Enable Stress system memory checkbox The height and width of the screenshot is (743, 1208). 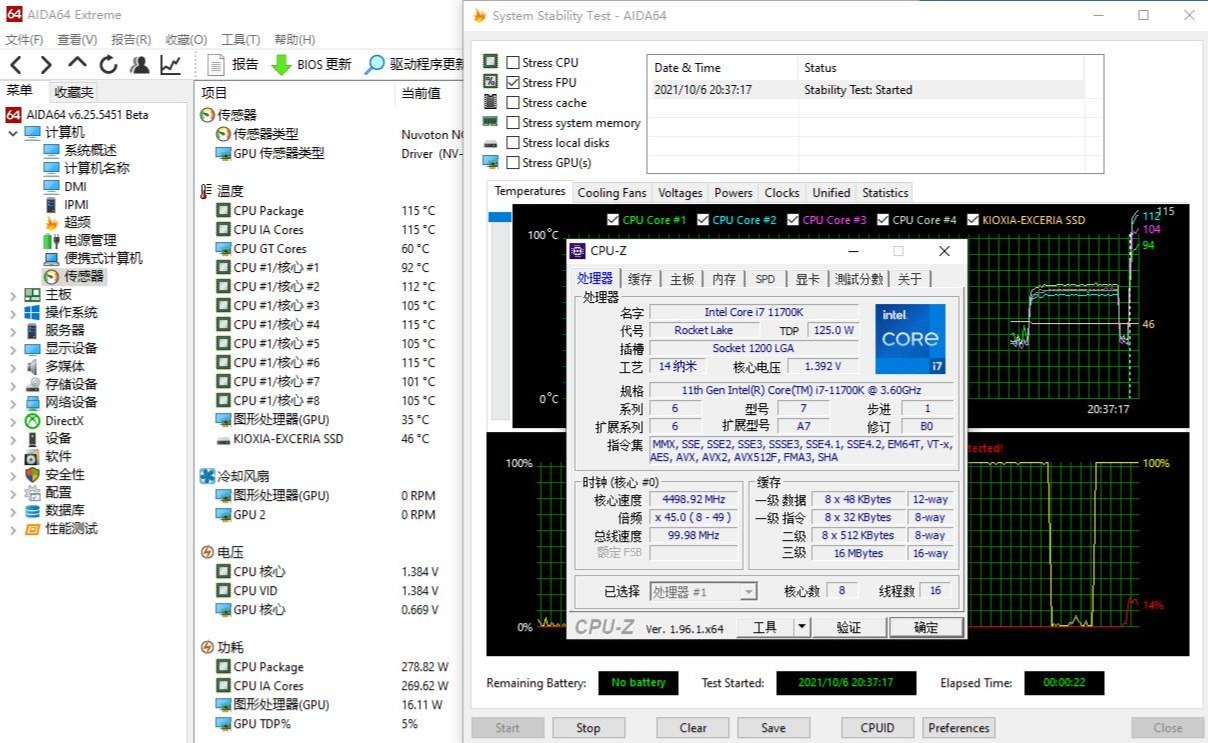513,122
